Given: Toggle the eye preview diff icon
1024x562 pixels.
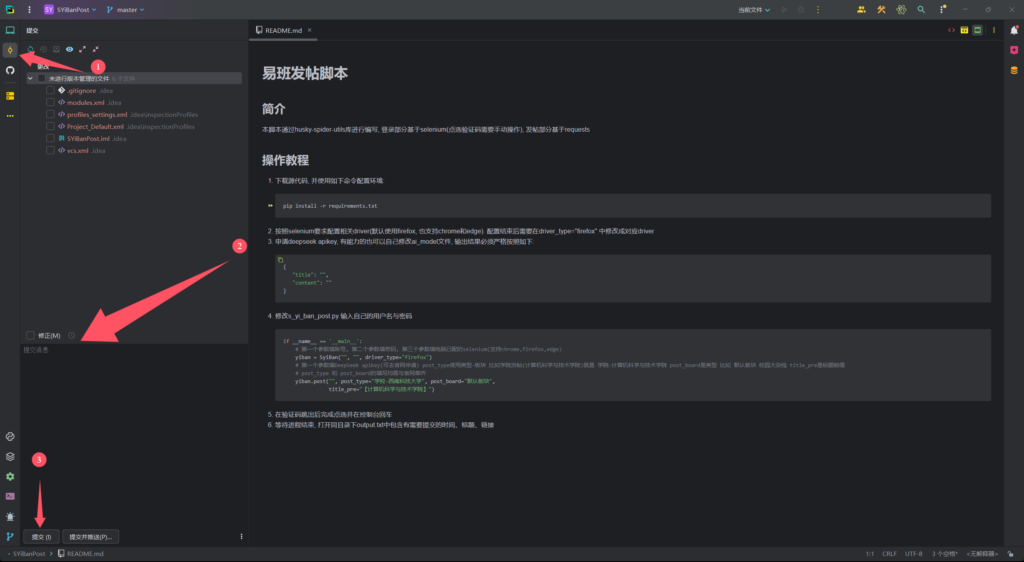Looking at the screenshot, I should [x=70, y=49].
